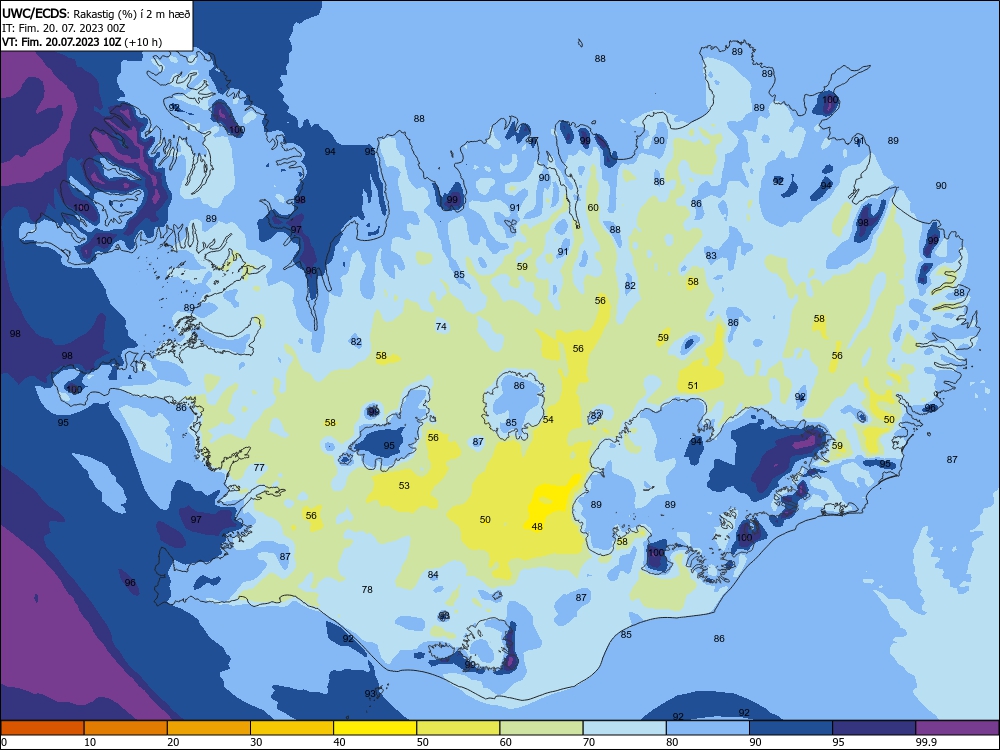Click the pale yellow 50–60 legend swatch

[458, 728]
